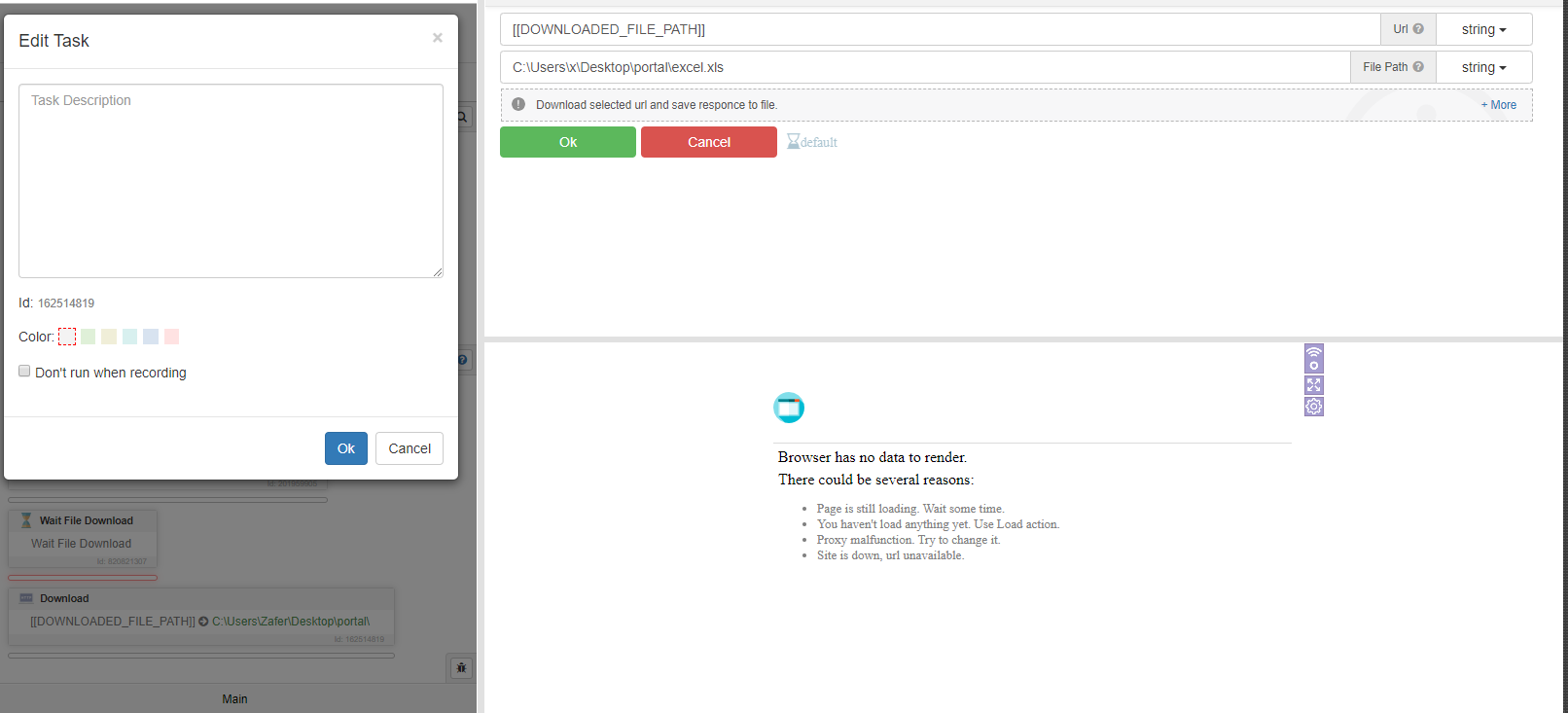Image resolution: width=1568 pixels, height=713 pixels.
Task: Click into the Task Description text area
Action: [x=231, y=181]
